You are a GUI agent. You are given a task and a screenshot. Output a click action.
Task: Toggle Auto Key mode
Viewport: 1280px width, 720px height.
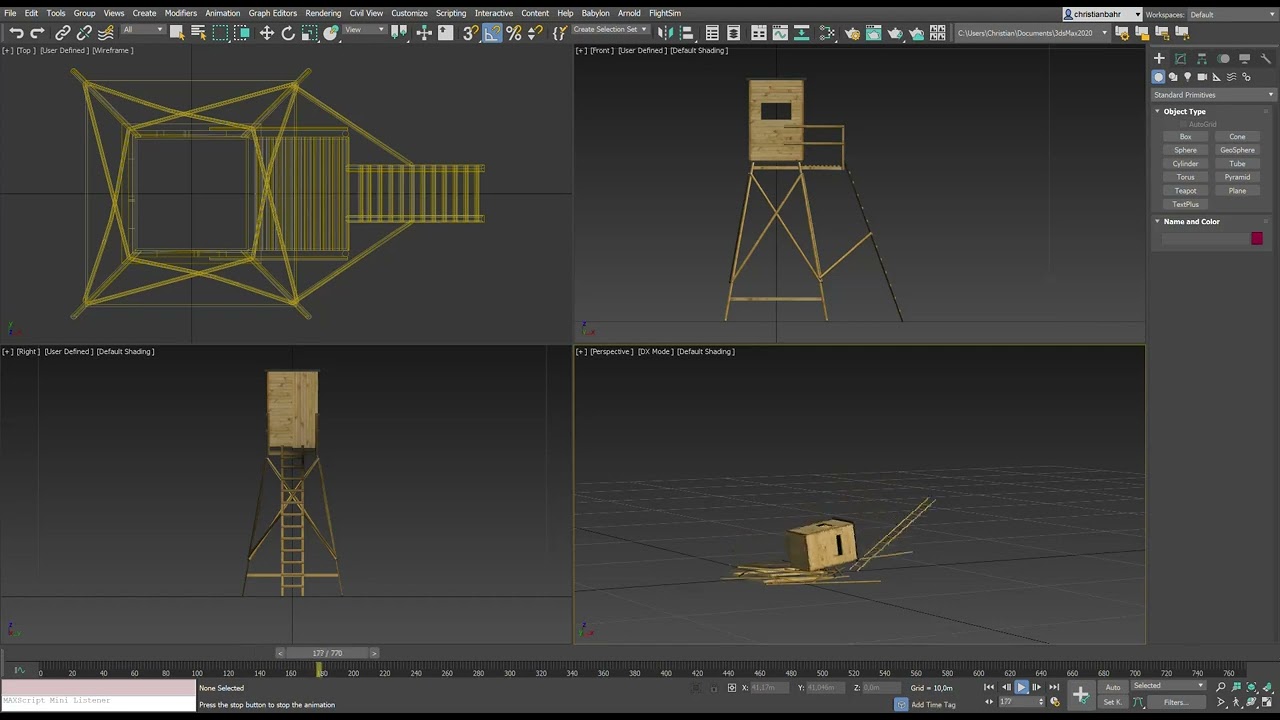click(x=1113, y=687)
